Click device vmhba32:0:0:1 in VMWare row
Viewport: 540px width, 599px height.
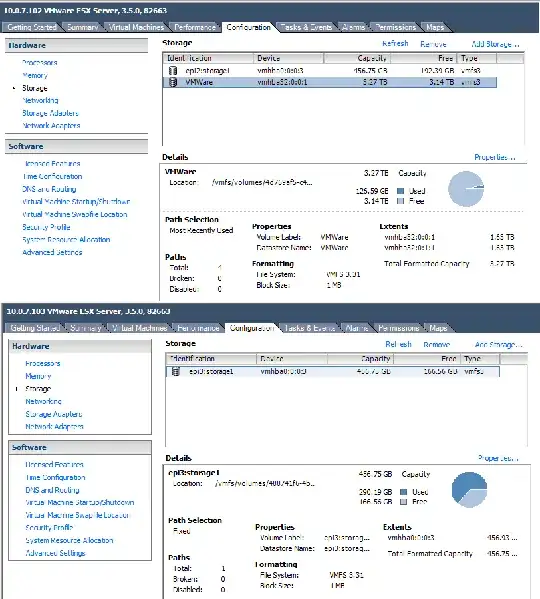[282, 82]
